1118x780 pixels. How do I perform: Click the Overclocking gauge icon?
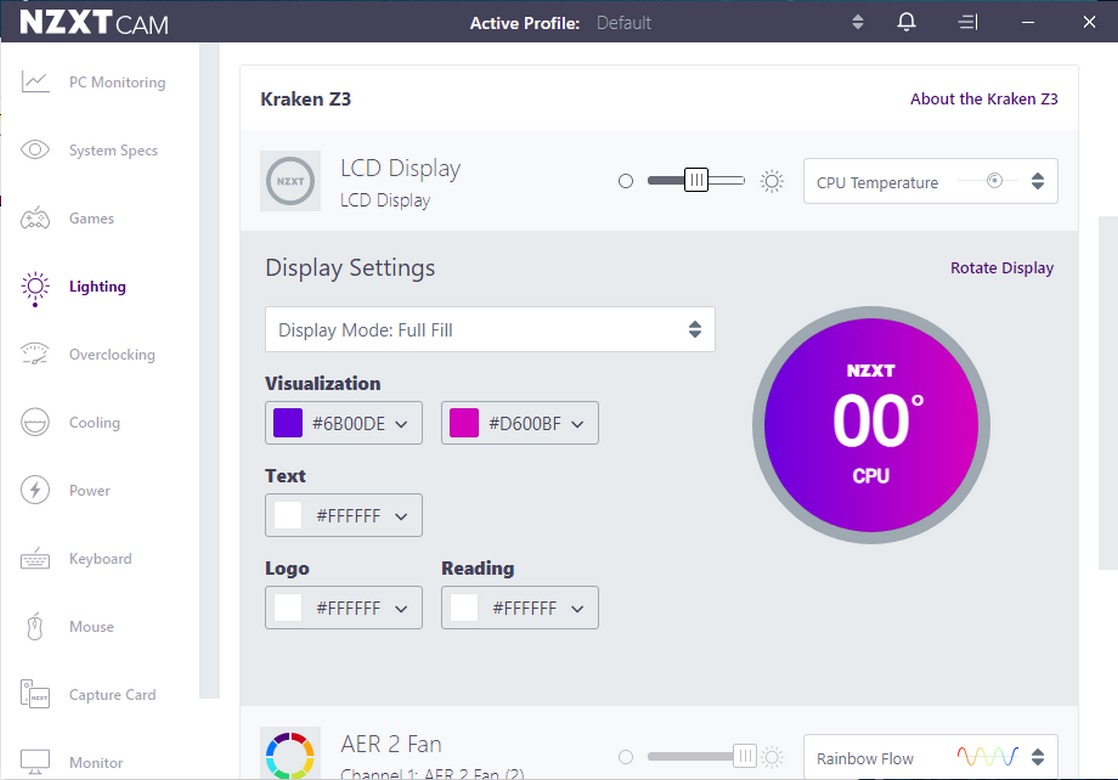[35, 354]
